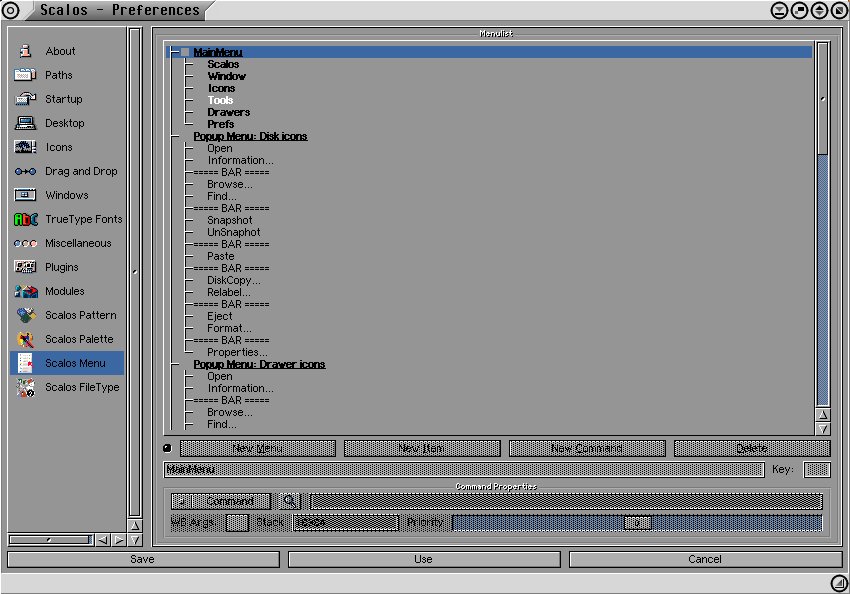Viewport: 850px width, 594px height.
Task: Click the Cancel button
Action: (705, 559)
